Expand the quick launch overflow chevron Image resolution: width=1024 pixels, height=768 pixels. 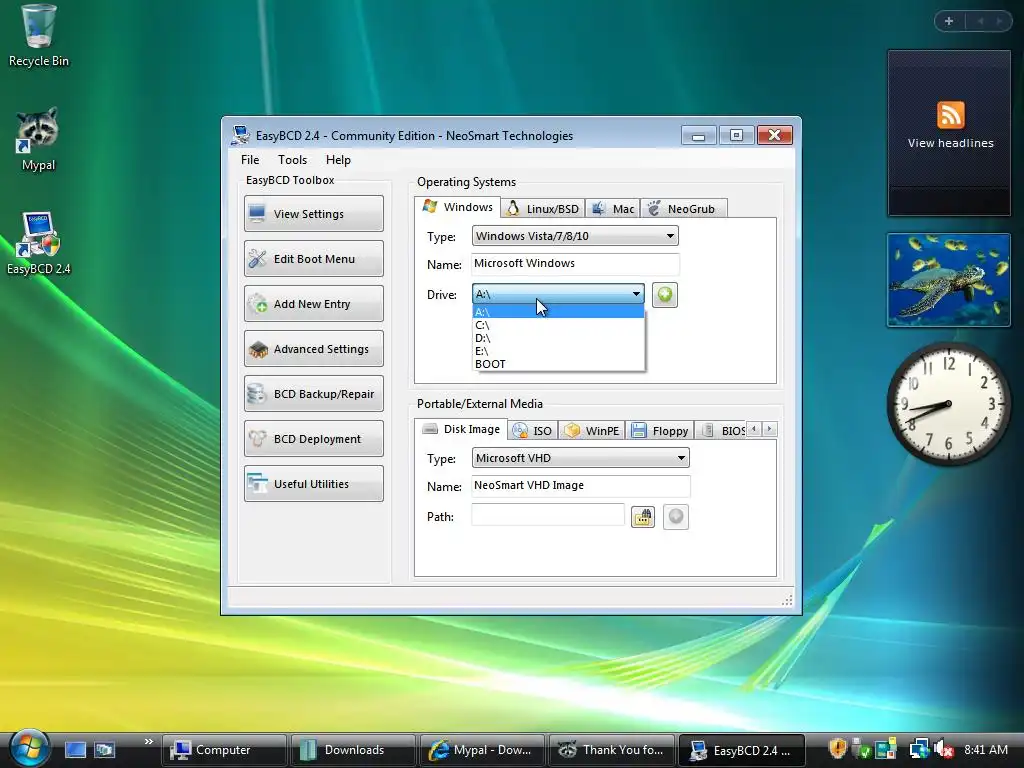(149, 742)
